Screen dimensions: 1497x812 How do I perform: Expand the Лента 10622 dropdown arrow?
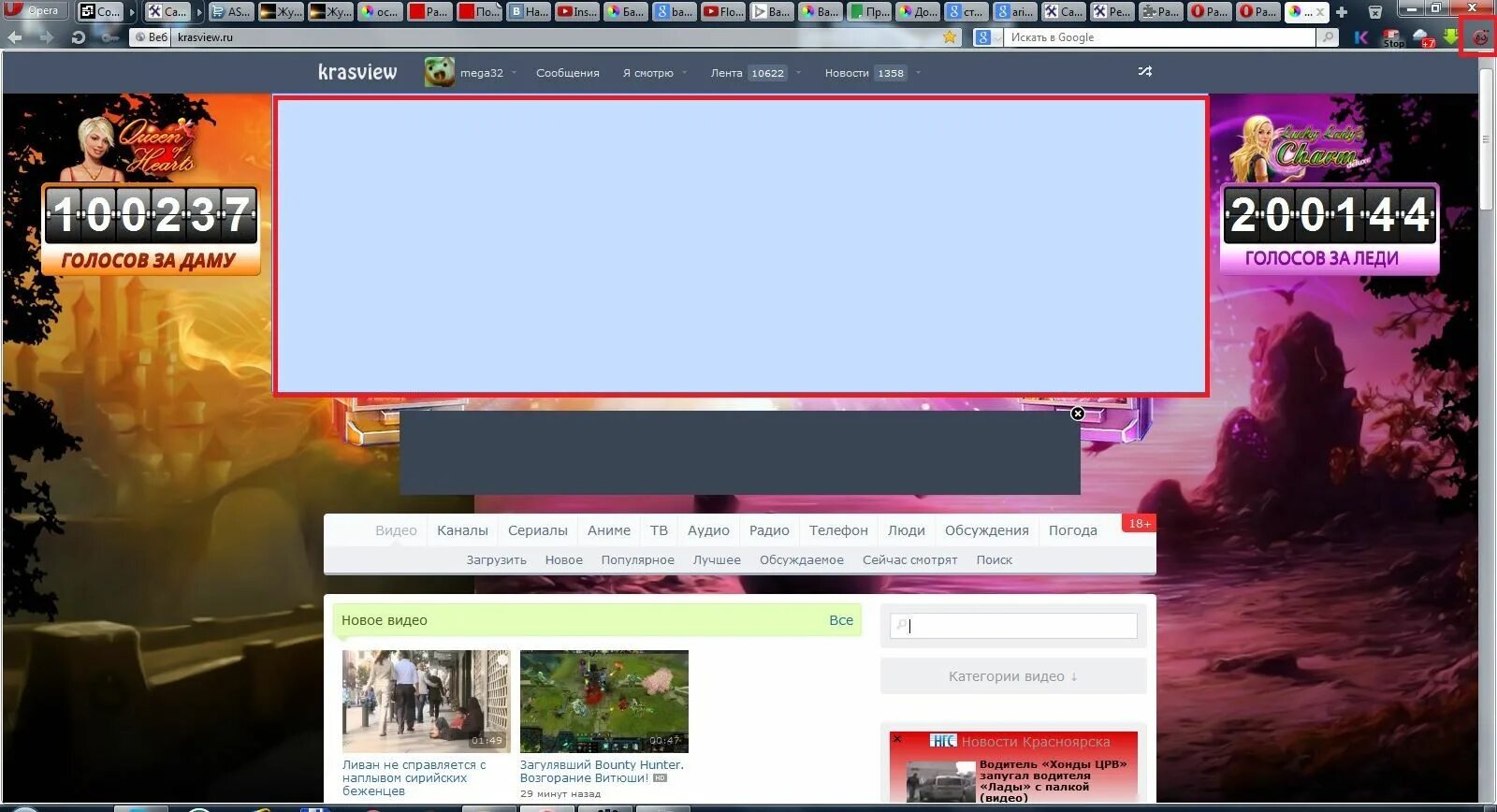click(798, 73)
